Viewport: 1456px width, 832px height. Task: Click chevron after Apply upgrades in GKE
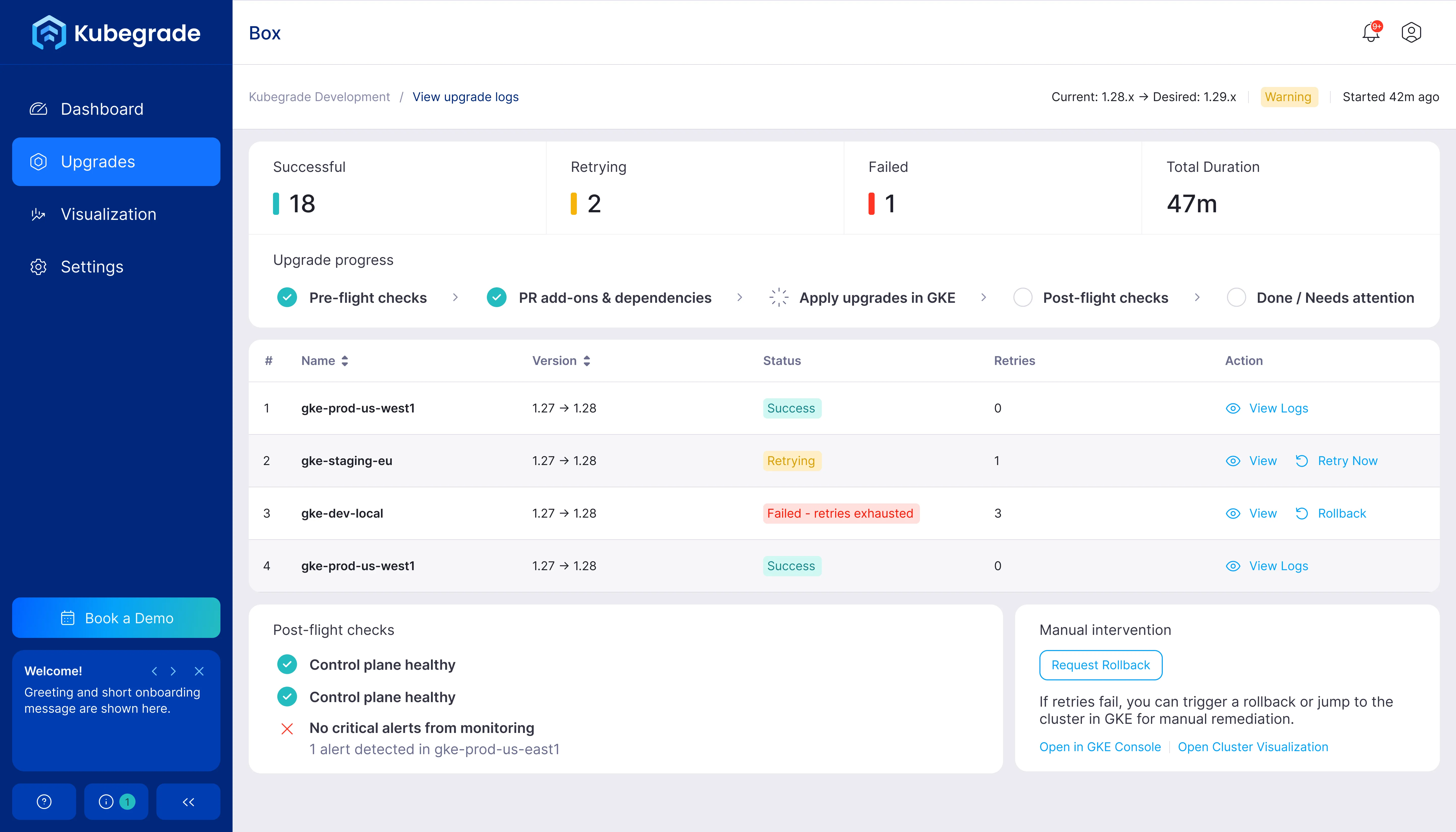click(983, 297)
